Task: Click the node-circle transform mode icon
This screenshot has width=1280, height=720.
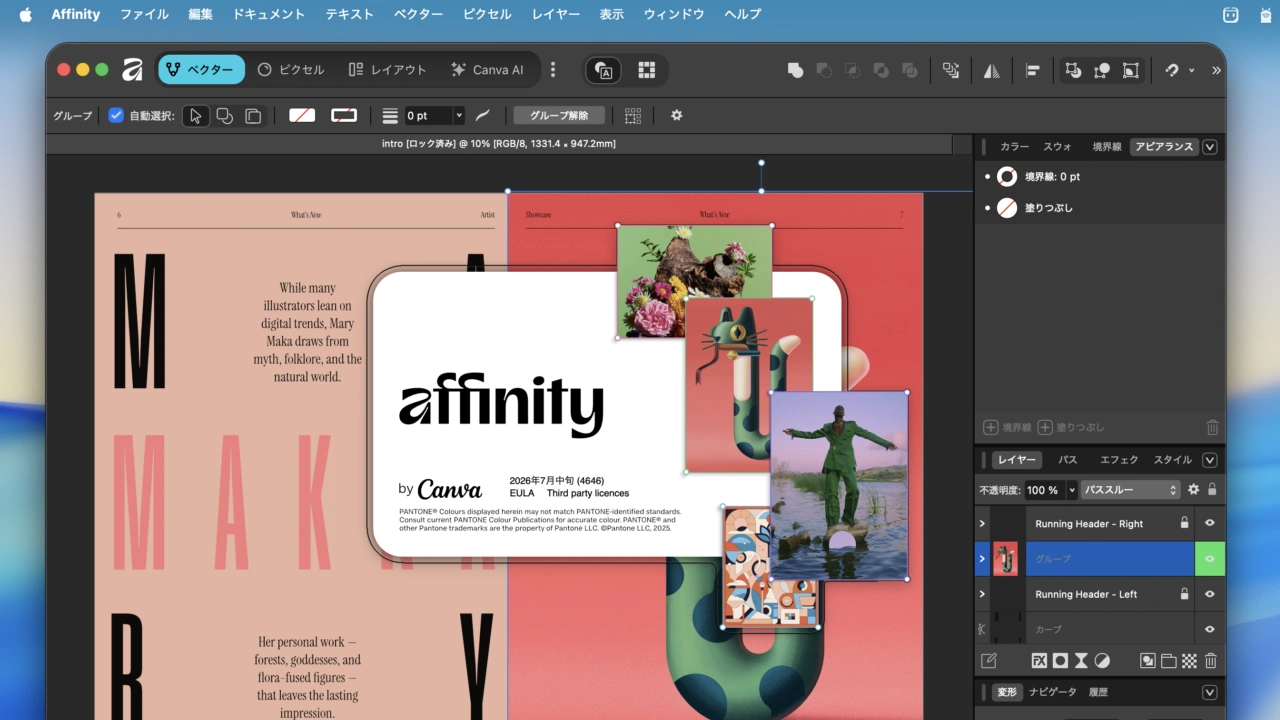Action: pyautogui.click(x=1102, y=70)
